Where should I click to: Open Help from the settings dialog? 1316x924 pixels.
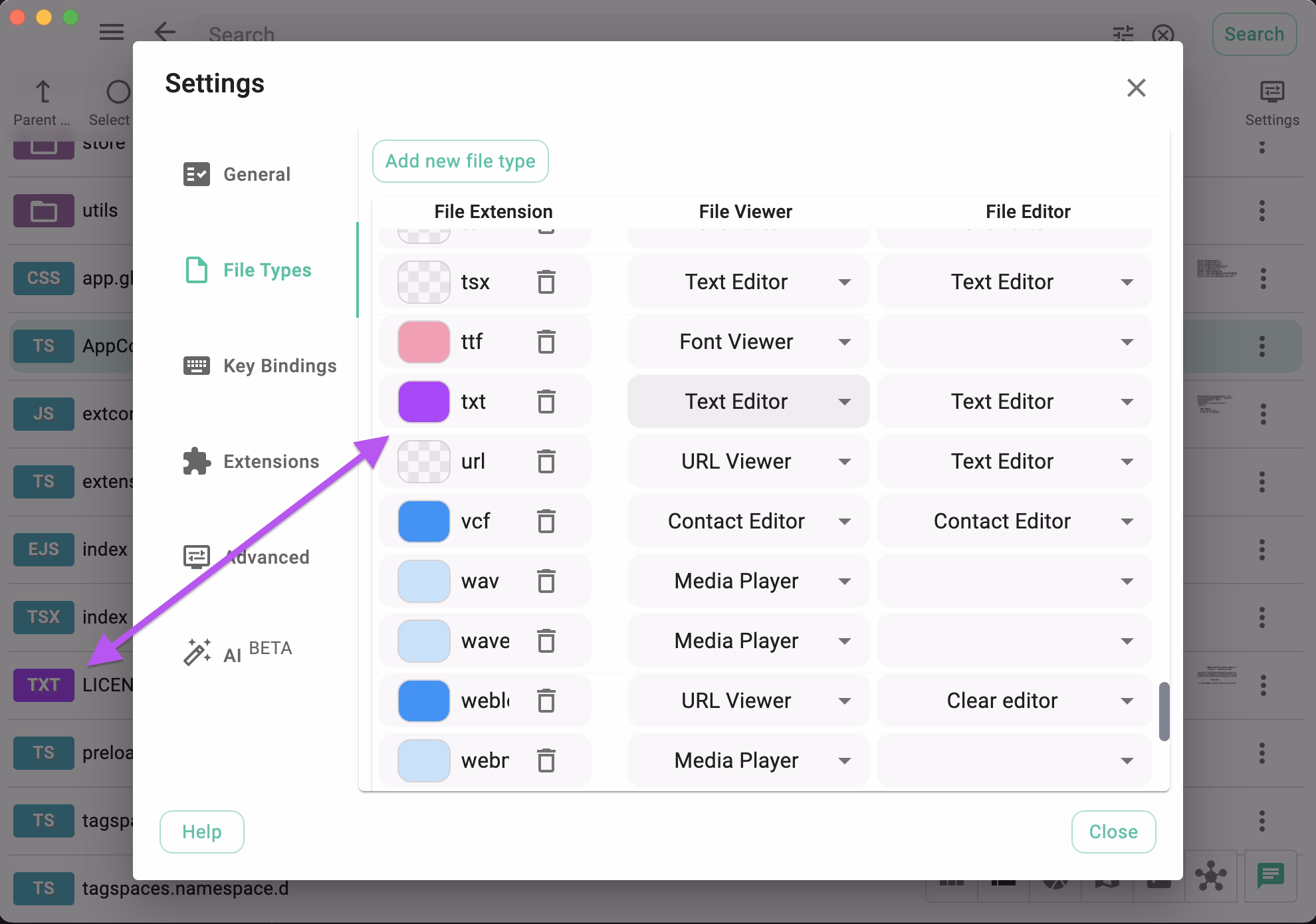[x=201, y=832]
